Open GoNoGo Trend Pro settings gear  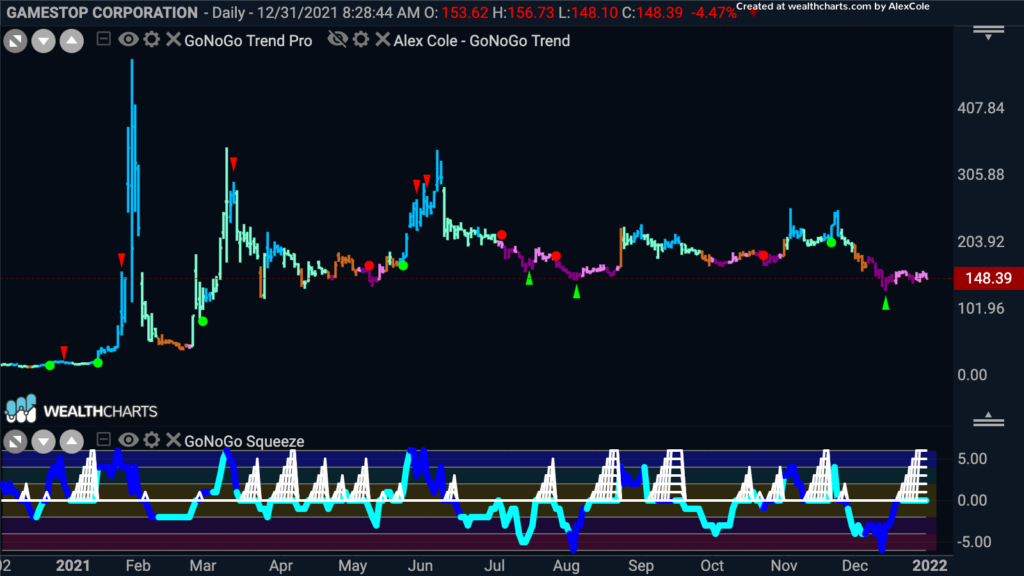pyautogui.click(x=152, y=40)
